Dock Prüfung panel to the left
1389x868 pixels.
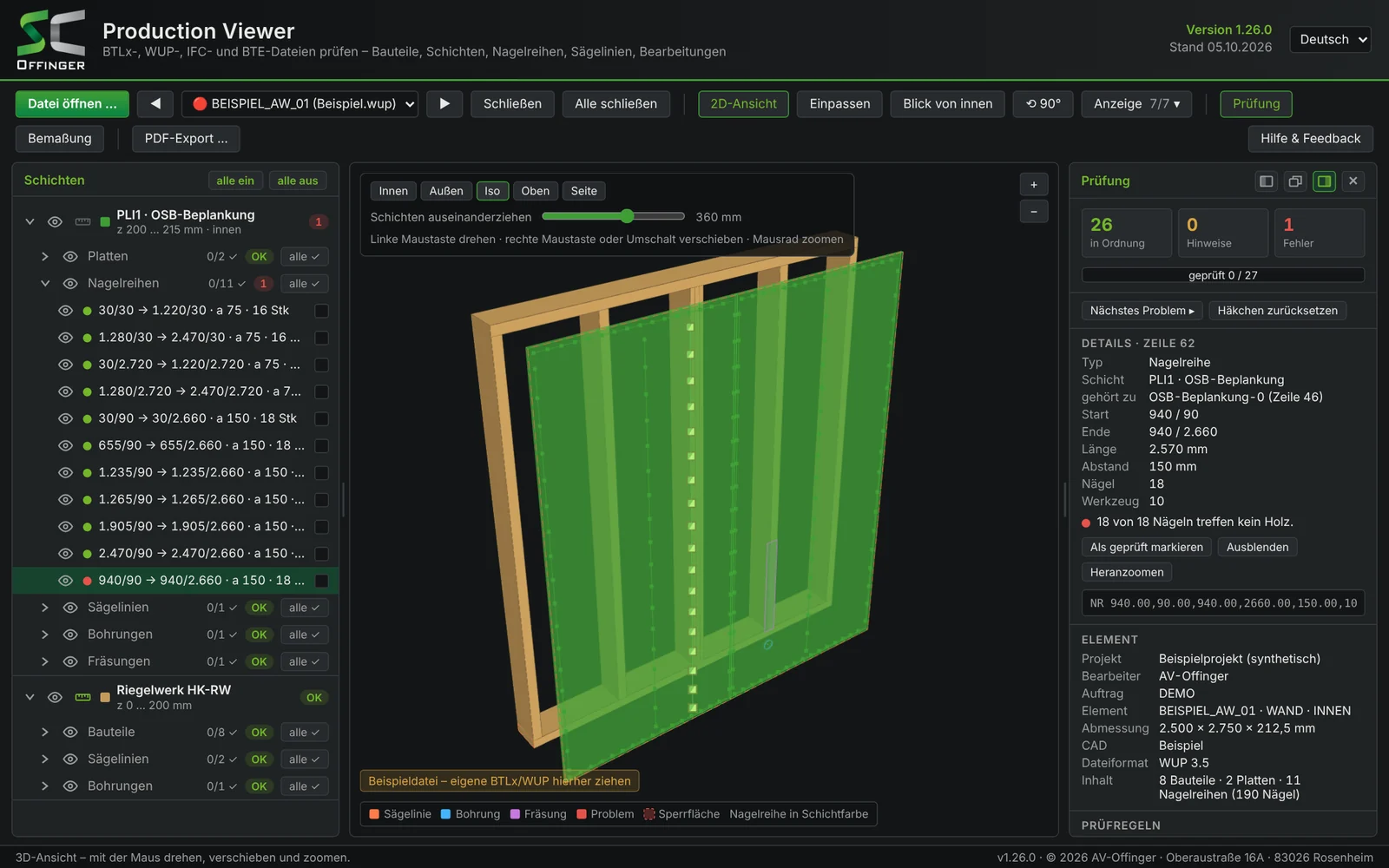coord(1267,181)
